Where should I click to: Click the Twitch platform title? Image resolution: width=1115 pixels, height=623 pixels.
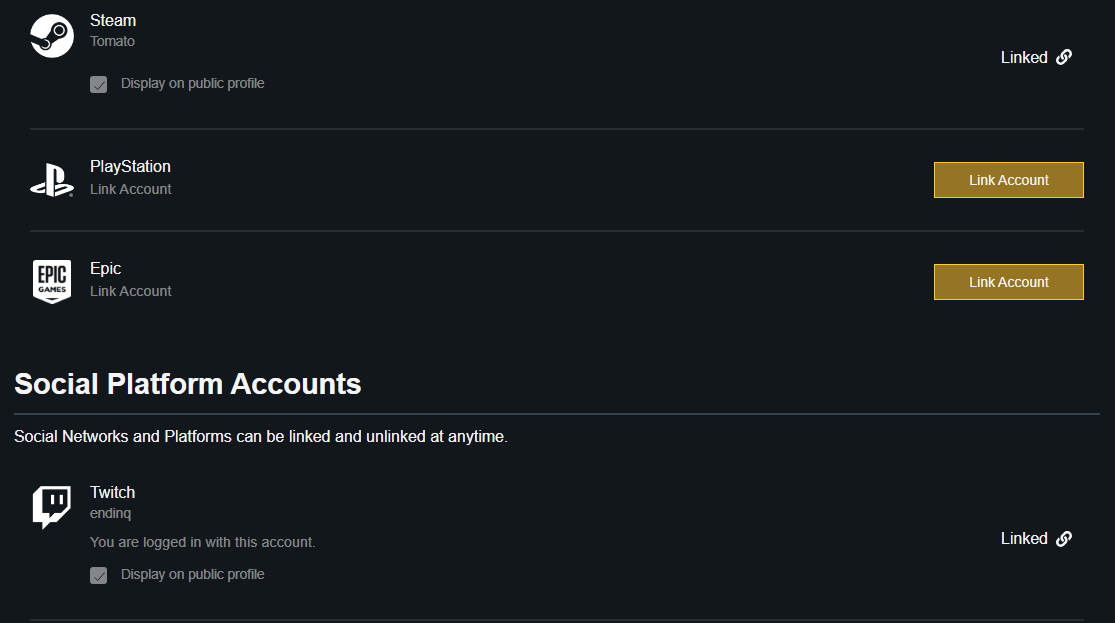click(x=112, y=492)
